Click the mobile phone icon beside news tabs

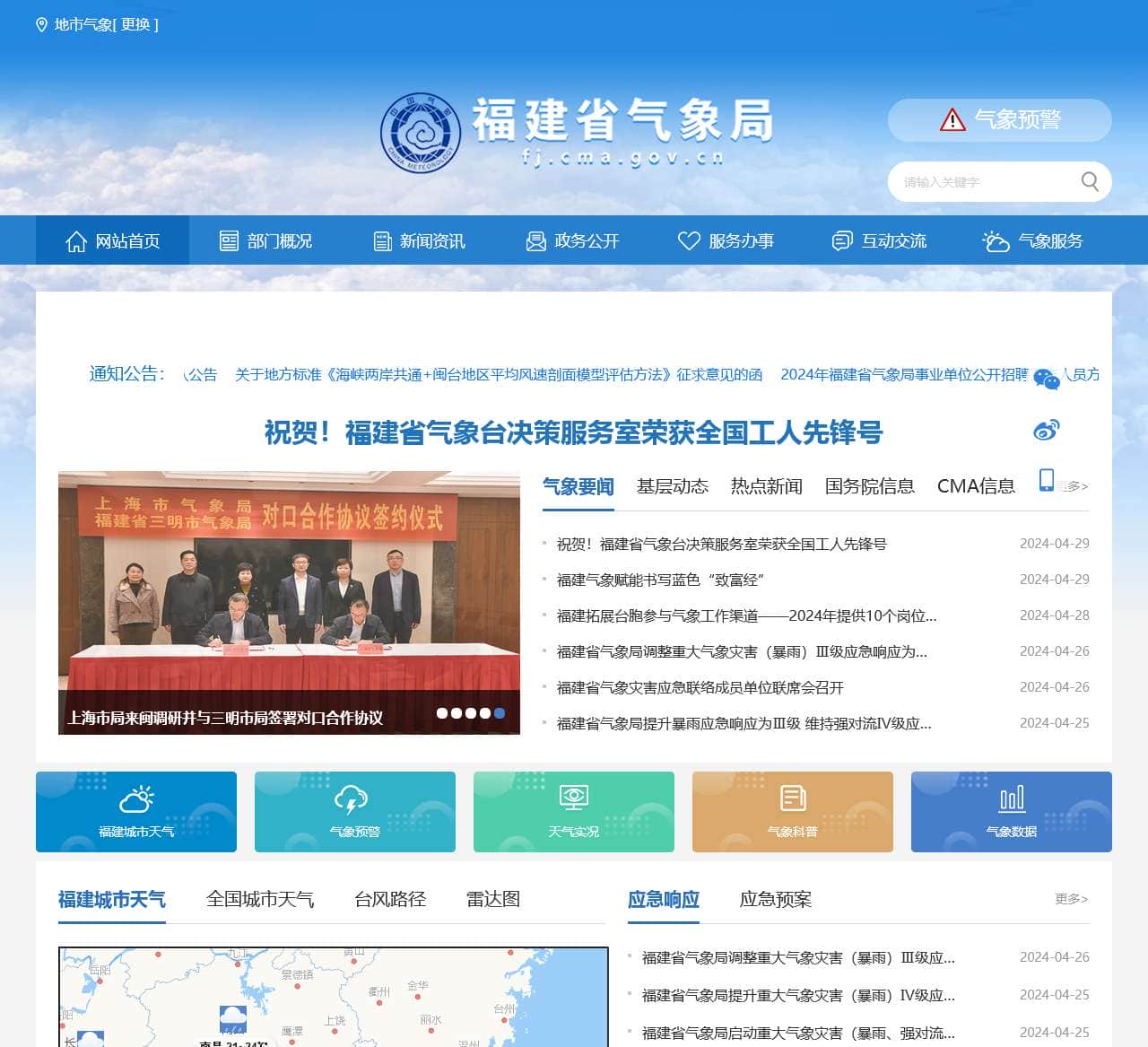[x=1048, y=480]
